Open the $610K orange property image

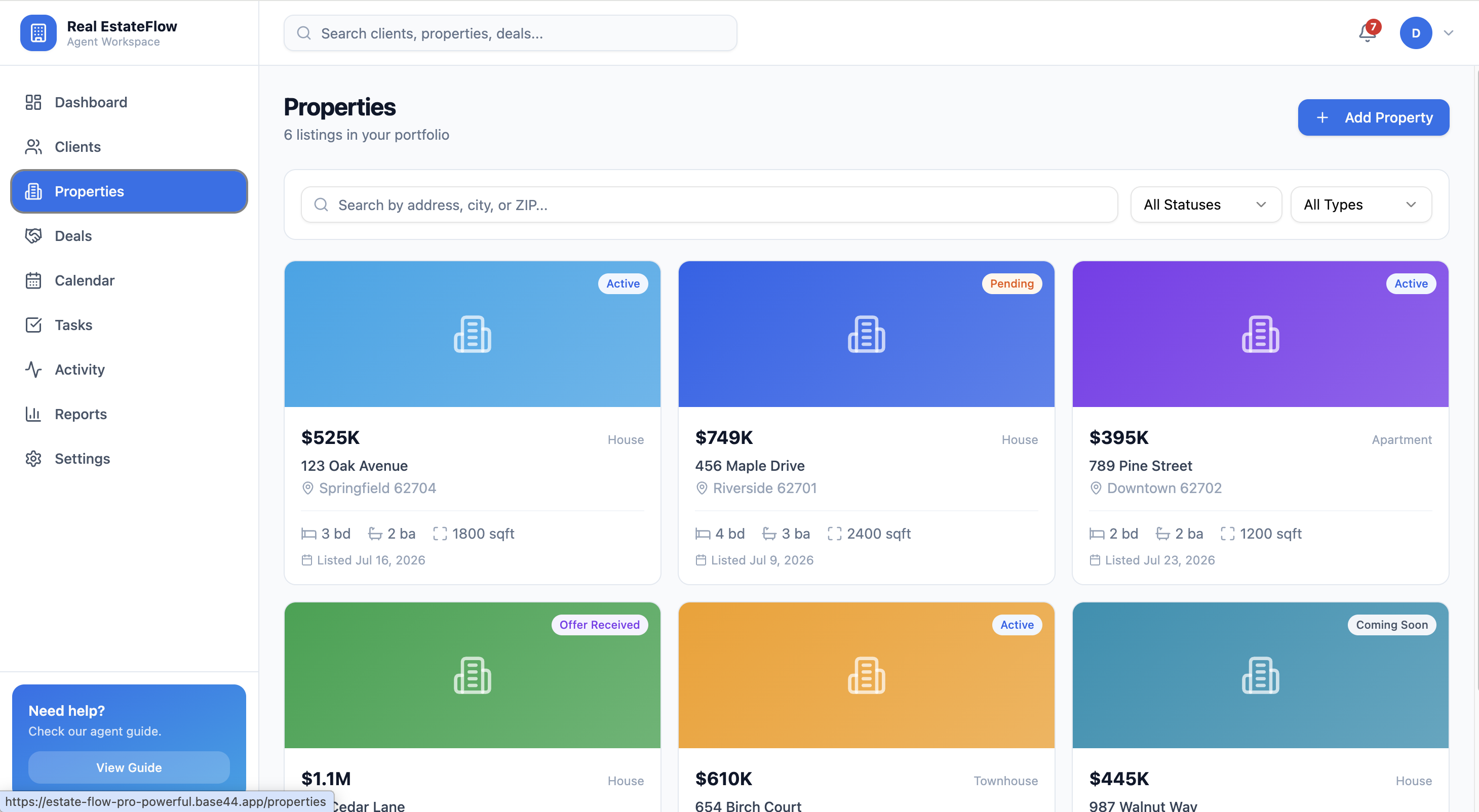(867, 675)
